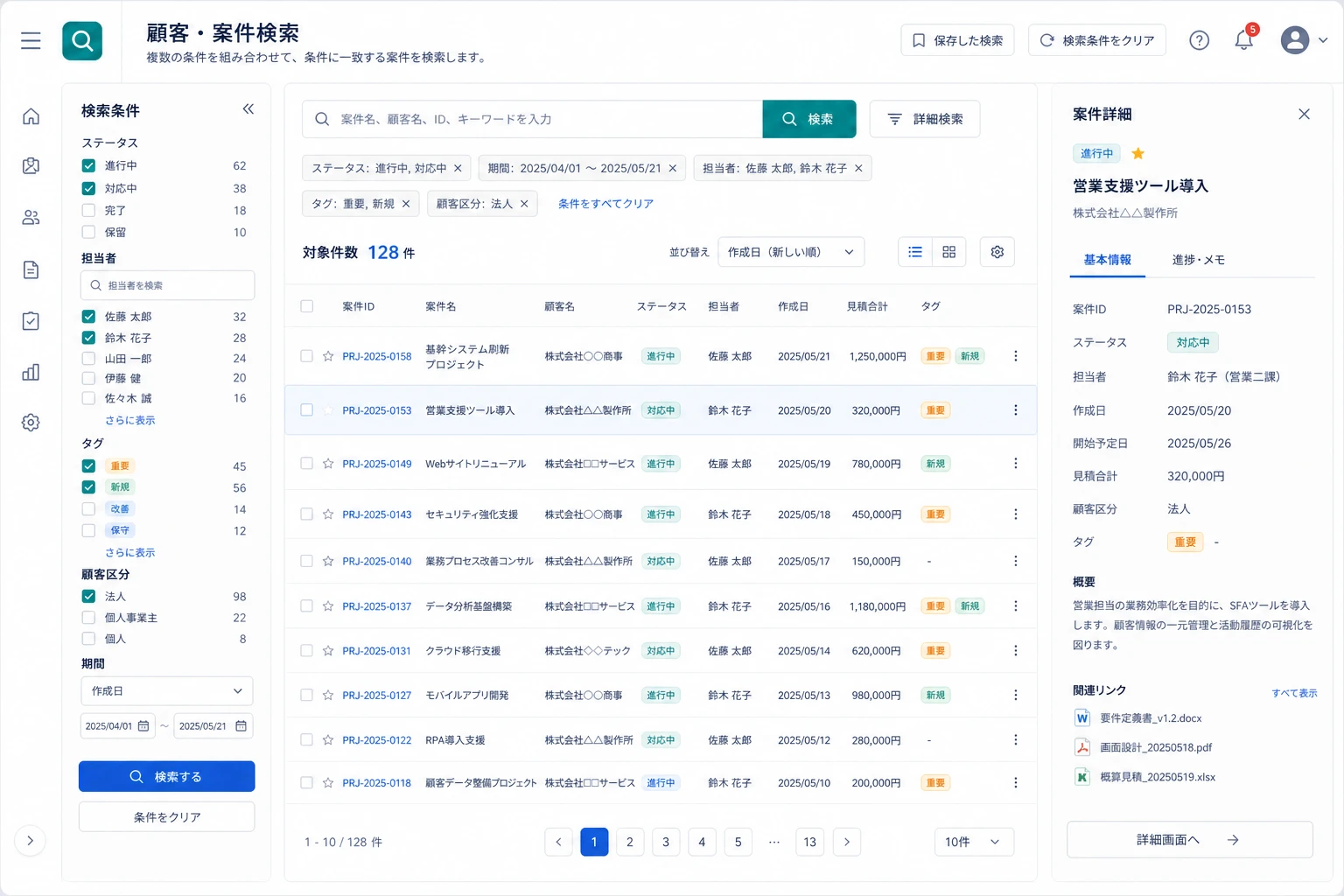The image size is (1344, 896).
Task: Check the 完了 status filter
Action: tap(88, 210)
